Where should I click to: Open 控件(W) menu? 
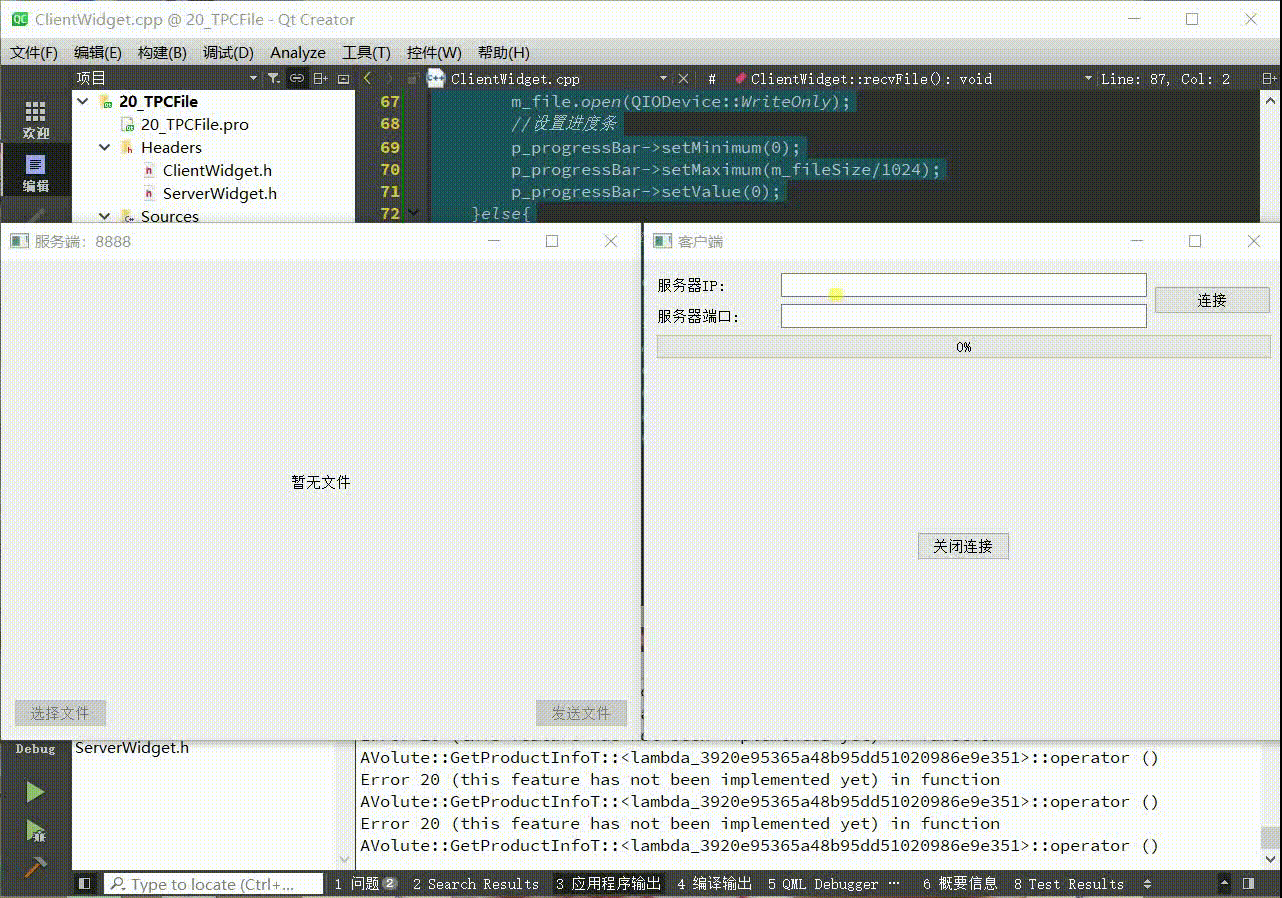(434, 52)
